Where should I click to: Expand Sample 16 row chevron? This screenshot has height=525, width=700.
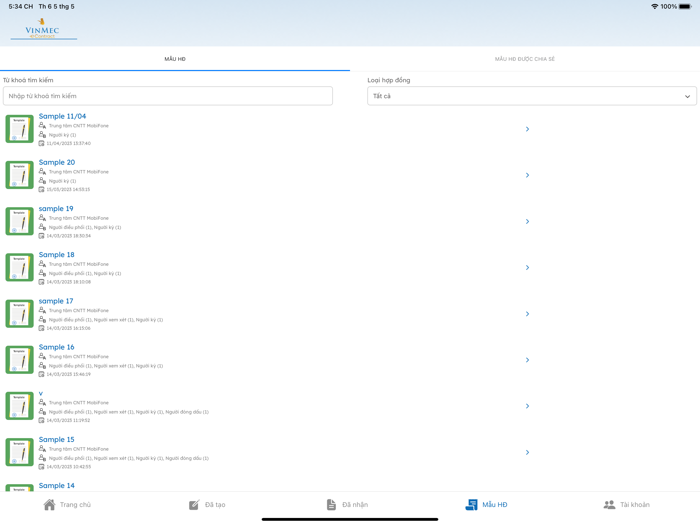click(x=527, y=360)
